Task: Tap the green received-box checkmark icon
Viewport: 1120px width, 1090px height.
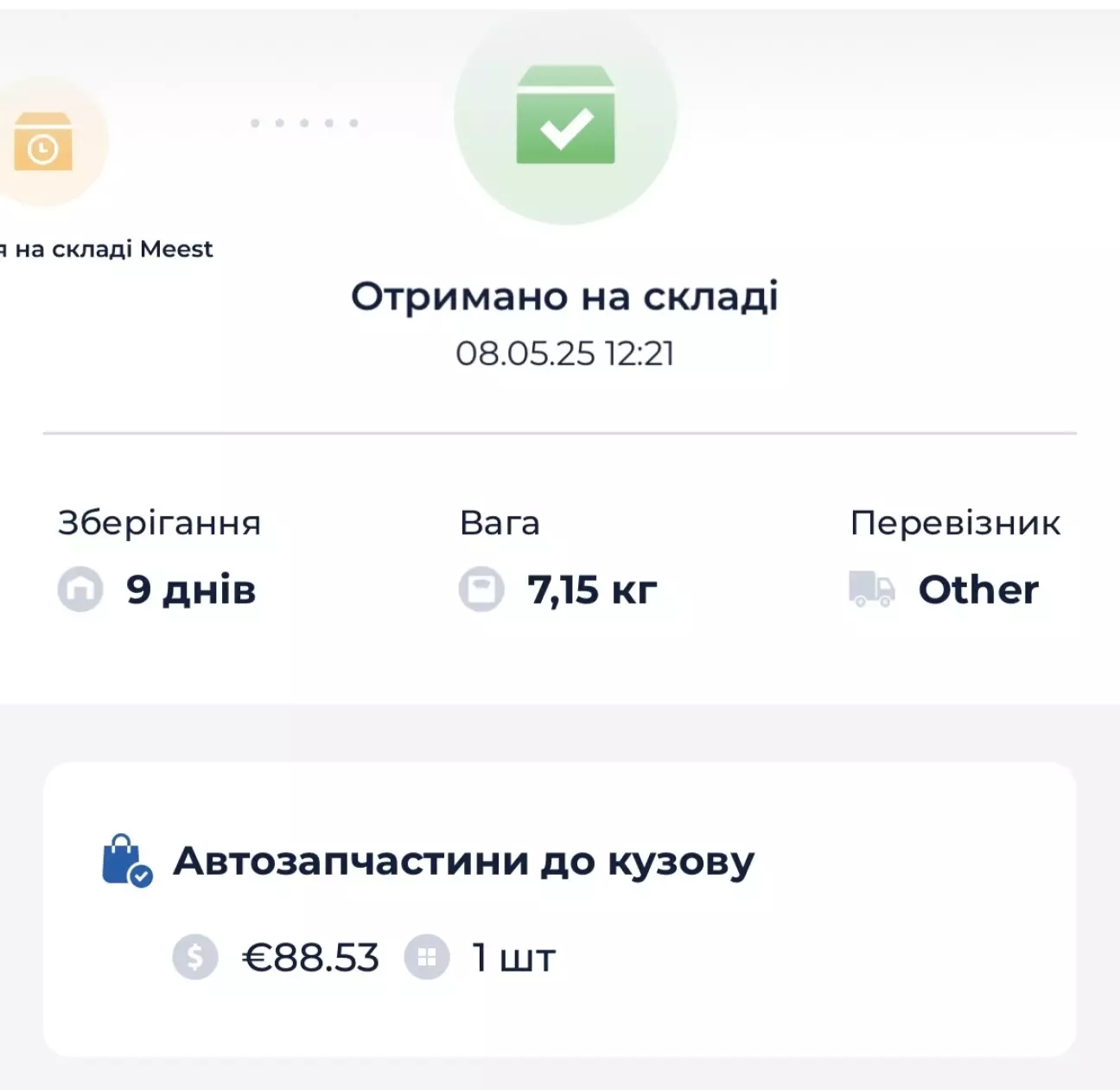Action: coord(565,115)
